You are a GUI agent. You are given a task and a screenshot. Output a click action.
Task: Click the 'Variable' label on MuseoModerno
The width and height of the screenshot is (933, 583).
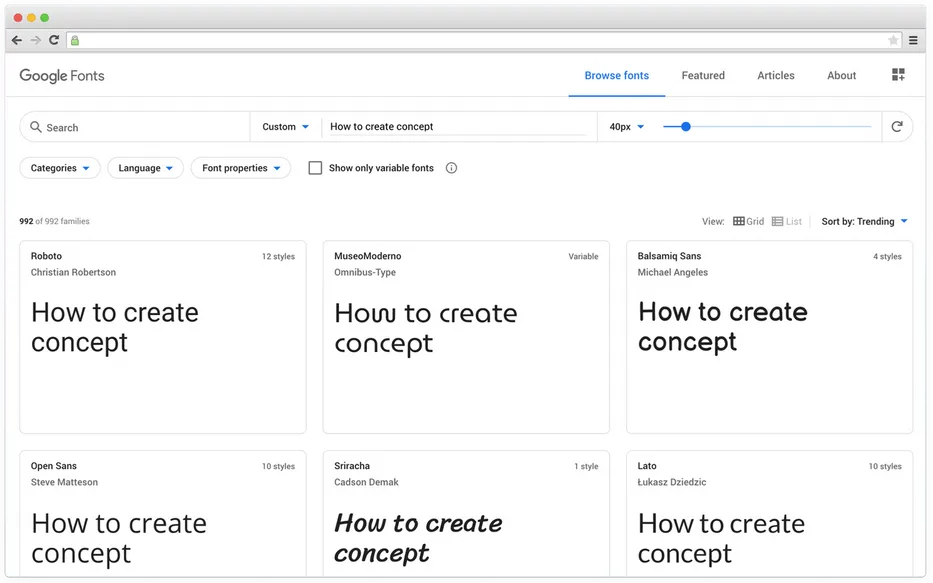583,256
